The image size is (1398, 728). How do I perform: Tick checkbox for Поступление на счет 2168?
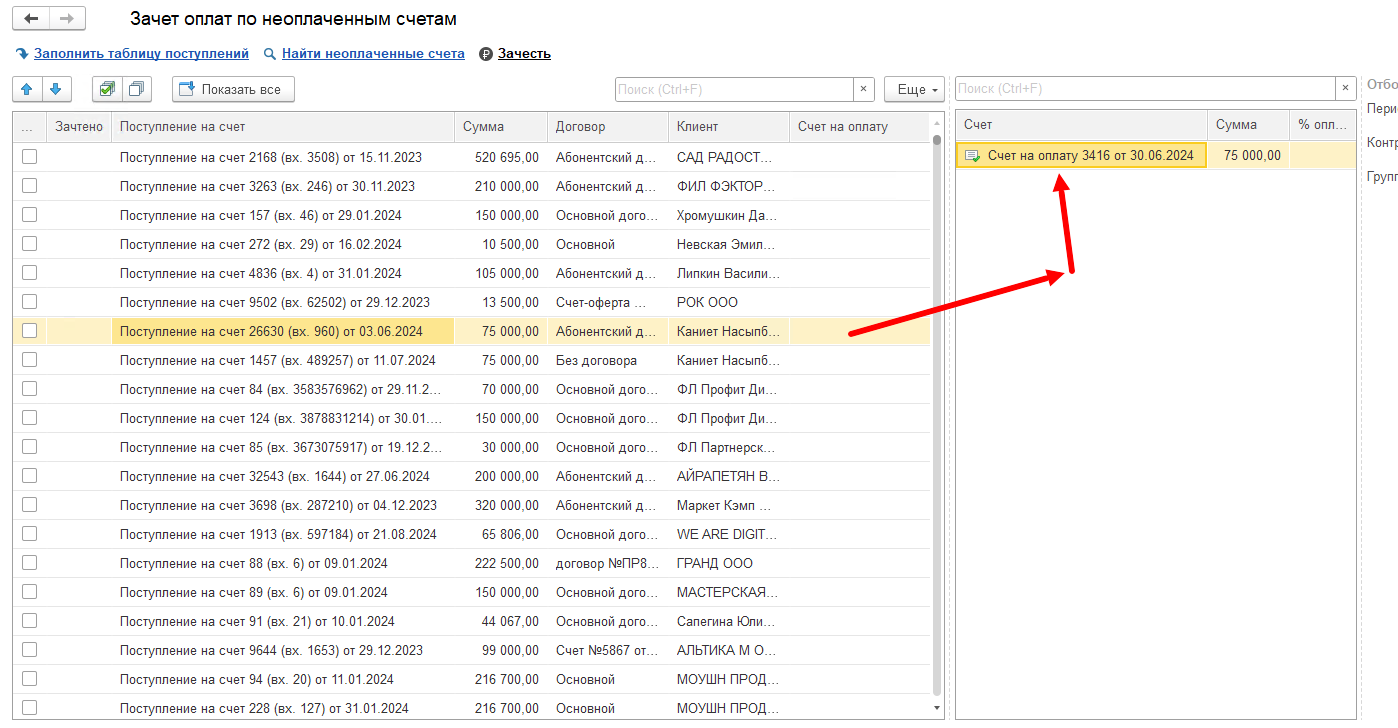click(x=30, y=157)
